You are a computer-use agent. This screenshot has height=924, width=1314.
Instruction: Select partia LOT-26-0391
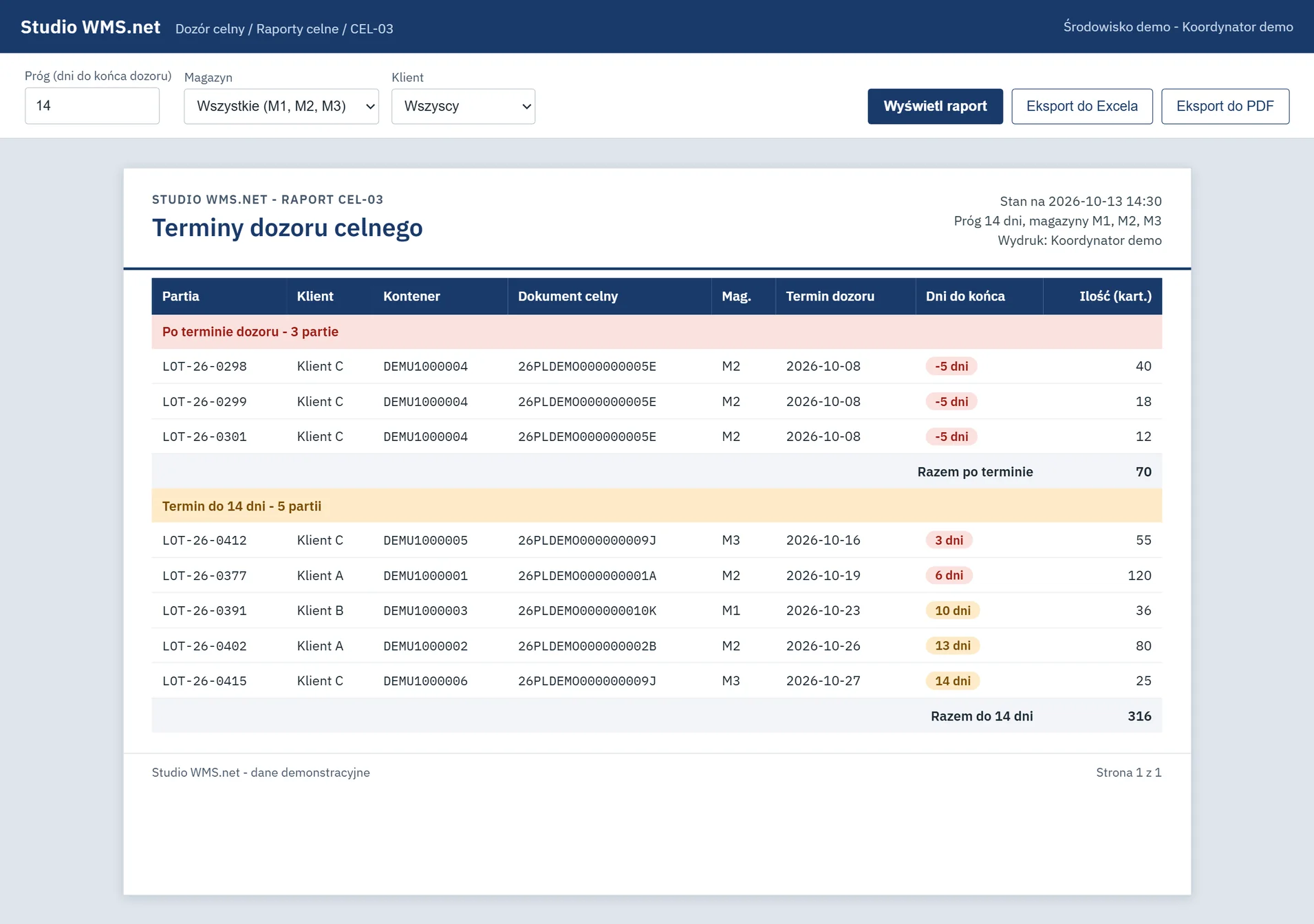tap(204, 611)
